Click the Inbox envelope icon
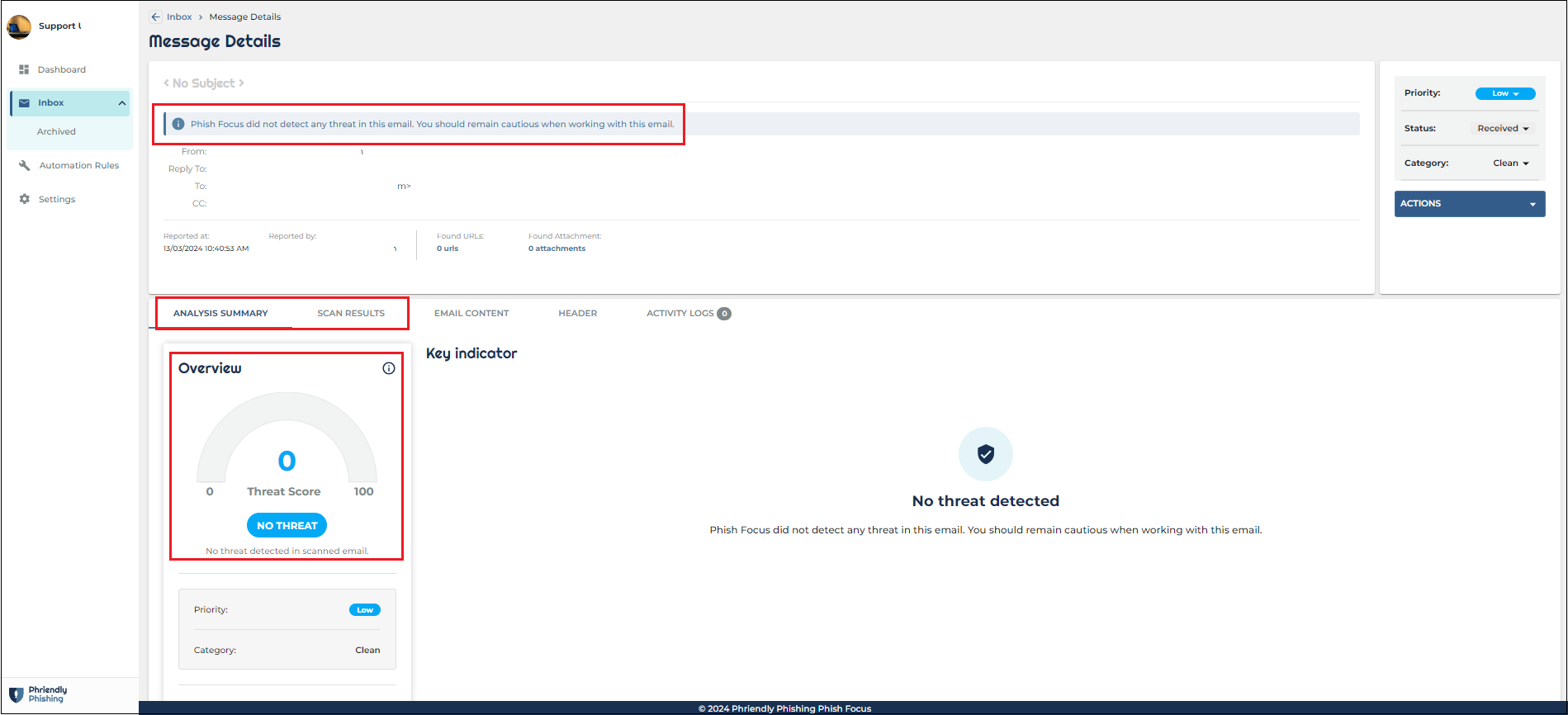 coord(24,103)
